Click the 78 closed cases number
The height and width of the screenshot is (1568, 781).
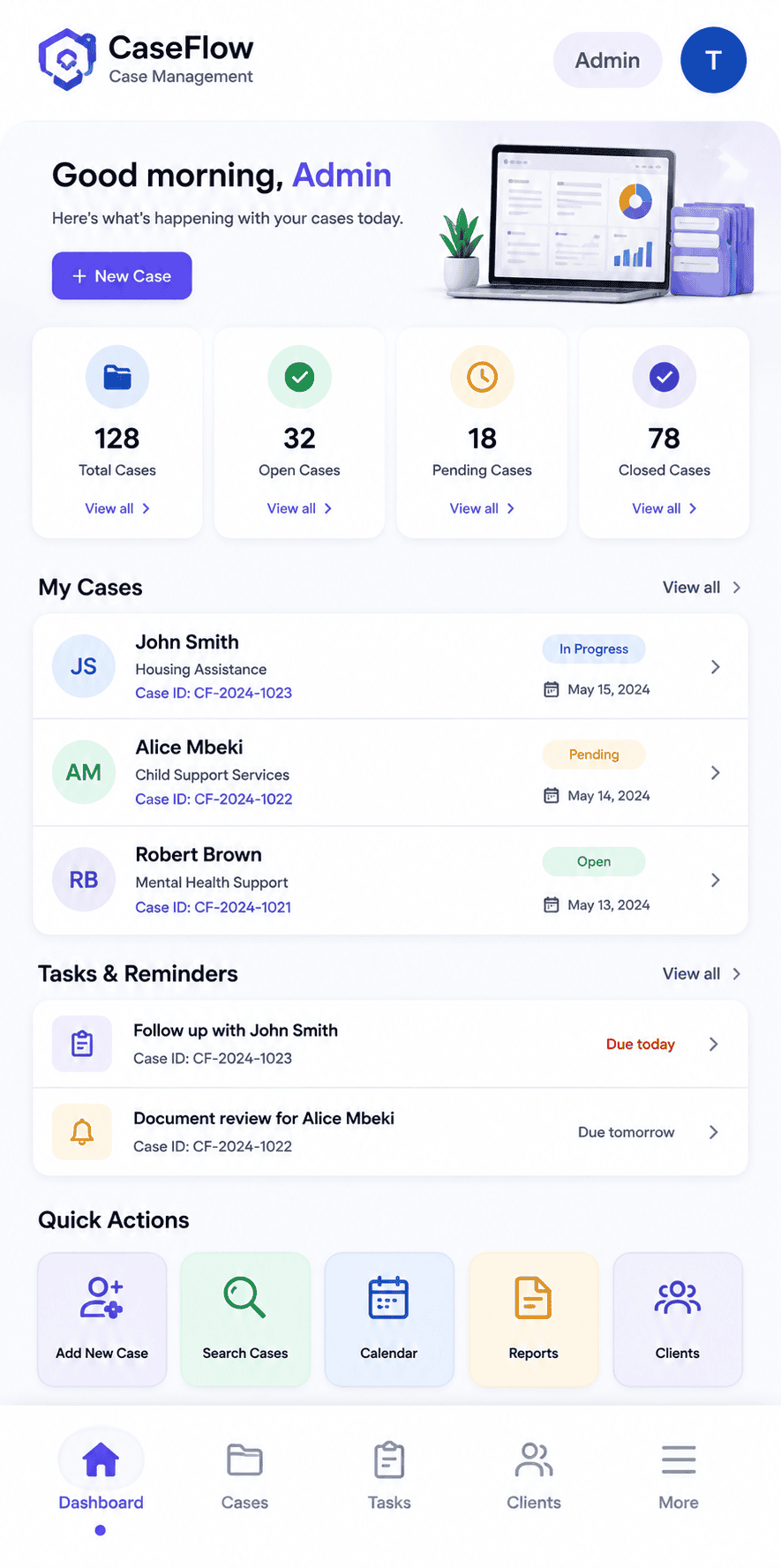tap(665, 439)
